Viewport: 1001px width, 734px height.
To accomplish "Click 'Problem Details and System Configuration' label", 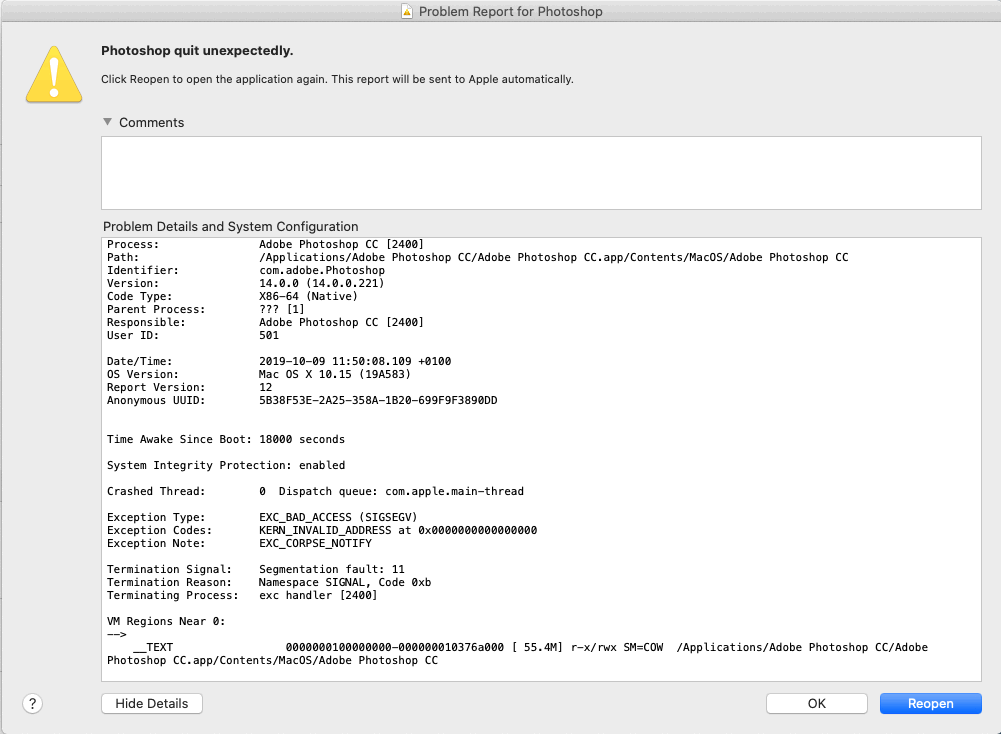I will 230,227.
